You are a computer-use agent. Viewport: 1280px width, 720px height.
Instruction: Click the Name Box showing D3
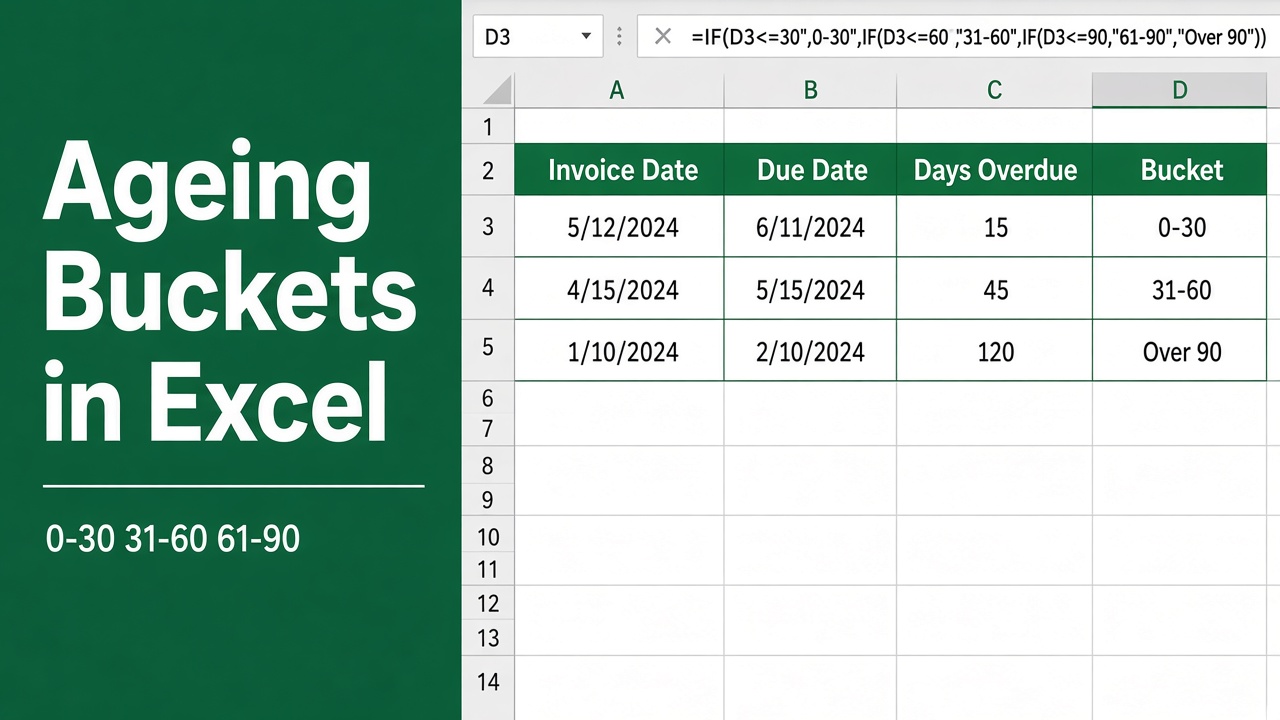[x=538, y=37]
